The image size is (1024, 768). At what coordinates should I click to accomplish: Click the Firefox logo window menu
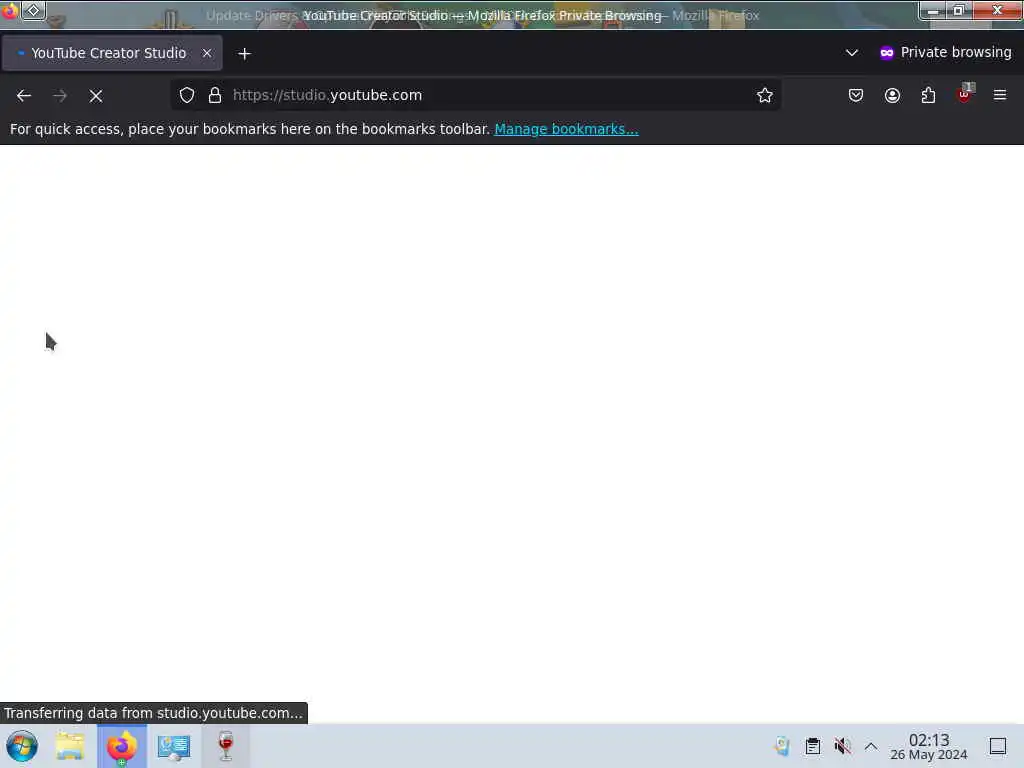9,11
